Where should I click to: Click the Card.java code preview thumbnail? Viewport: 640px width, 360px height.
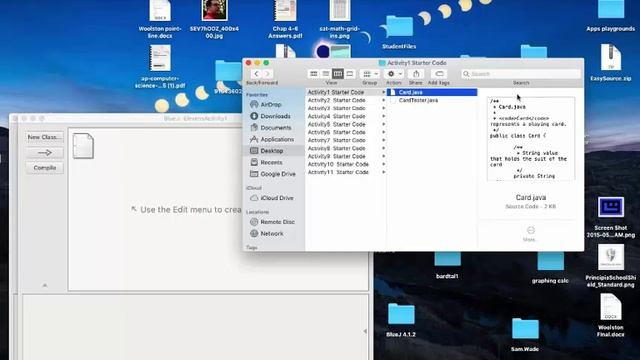pyautogui.click(x=531, y=138)
